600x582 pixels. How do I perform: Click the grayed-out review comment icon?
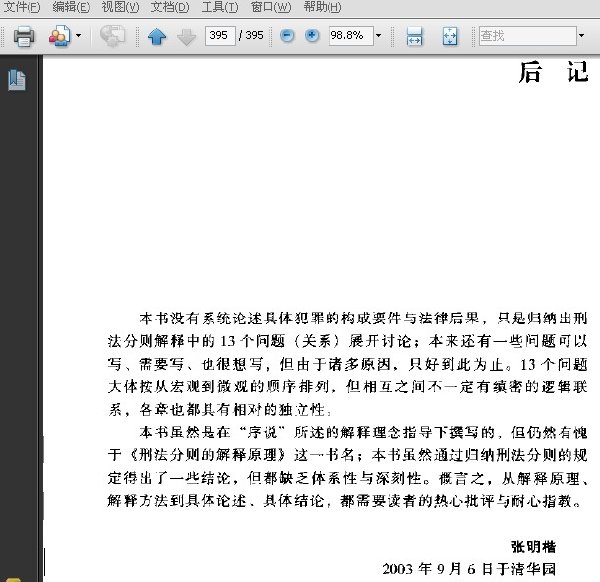112,36
